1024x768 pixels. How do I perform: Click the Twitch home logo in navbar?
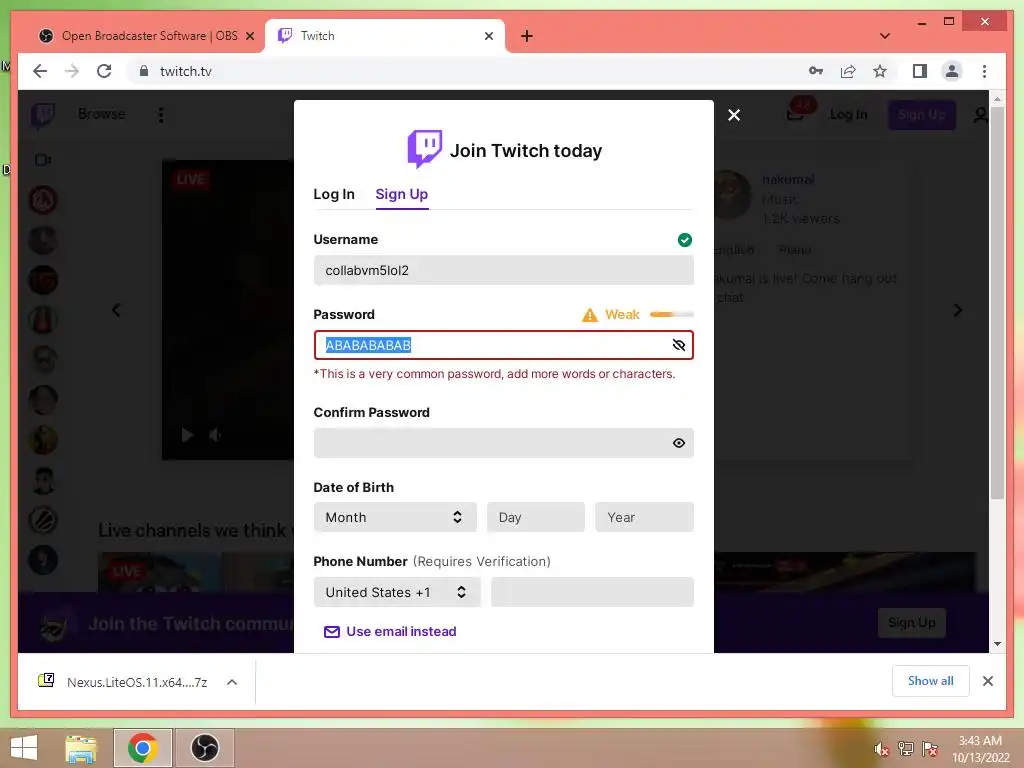tap(43, 115)
